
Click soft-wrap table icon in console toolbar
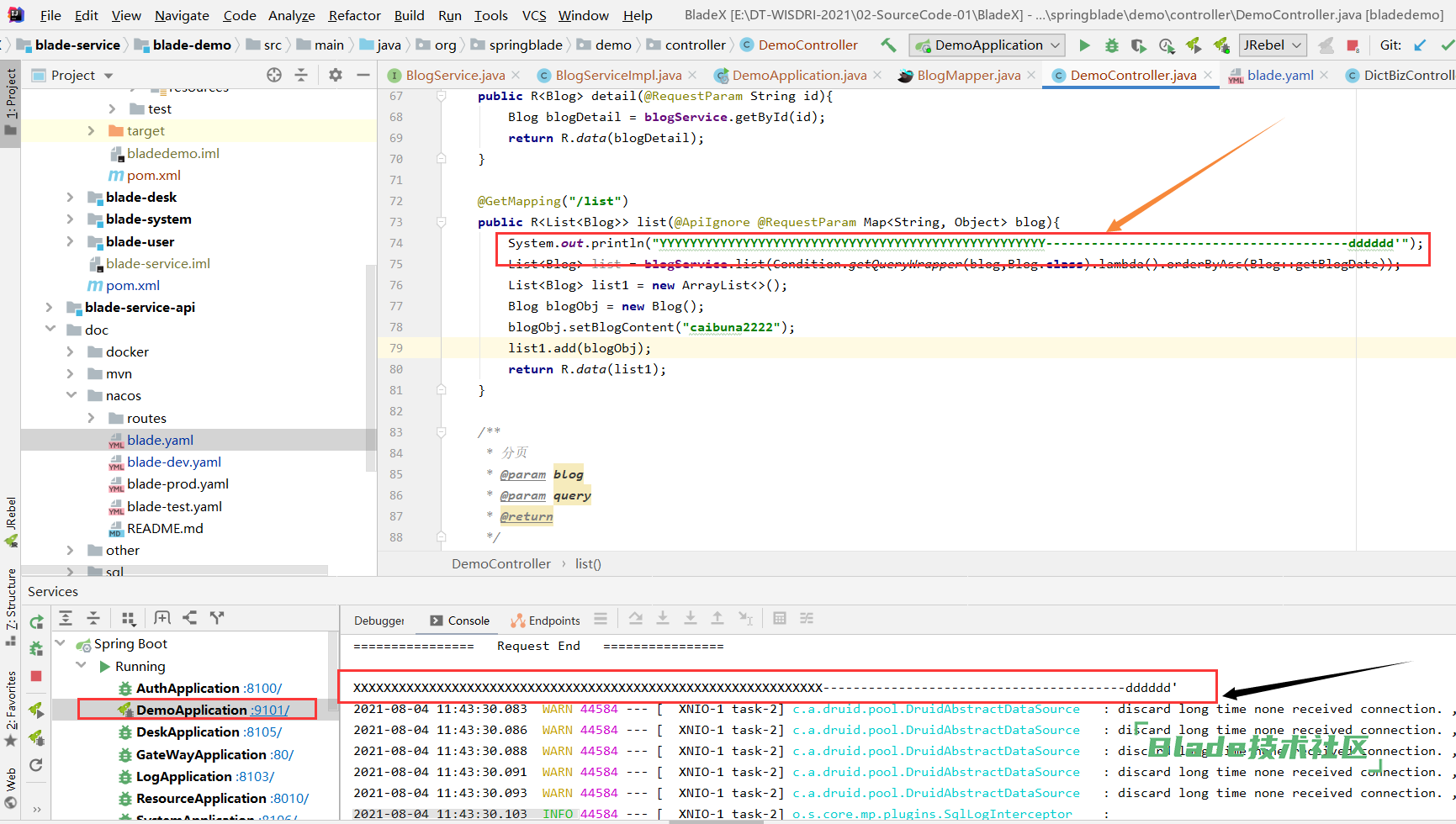[x=780, y=618]
